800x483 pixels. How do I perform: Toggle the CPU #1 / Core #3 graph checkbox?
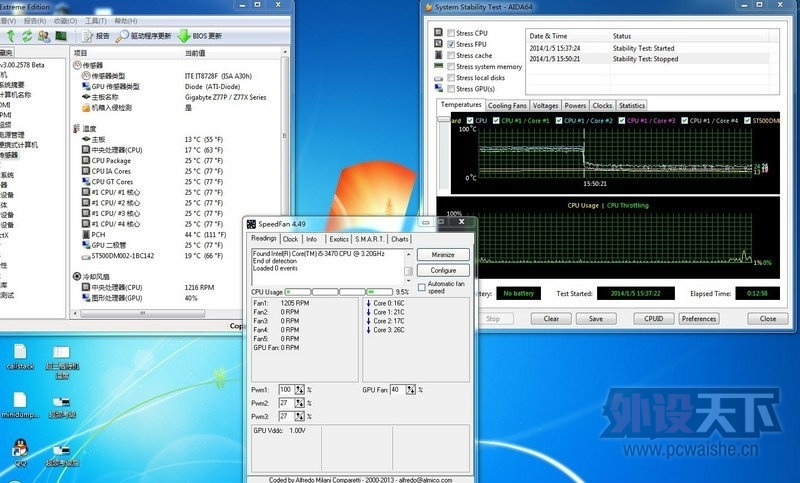[621, 120]
